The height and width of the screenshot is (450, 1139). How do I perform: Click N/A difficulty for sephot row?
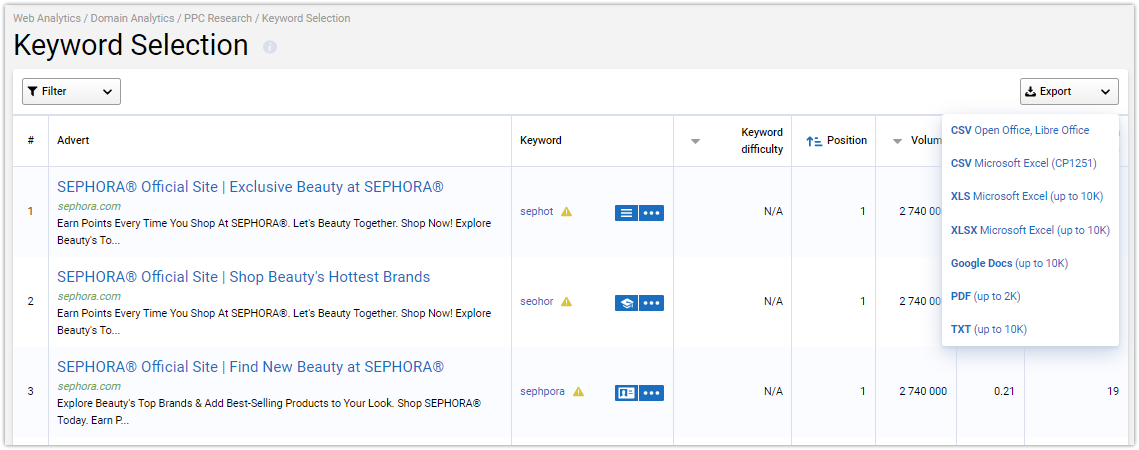(x=773, y=212)
